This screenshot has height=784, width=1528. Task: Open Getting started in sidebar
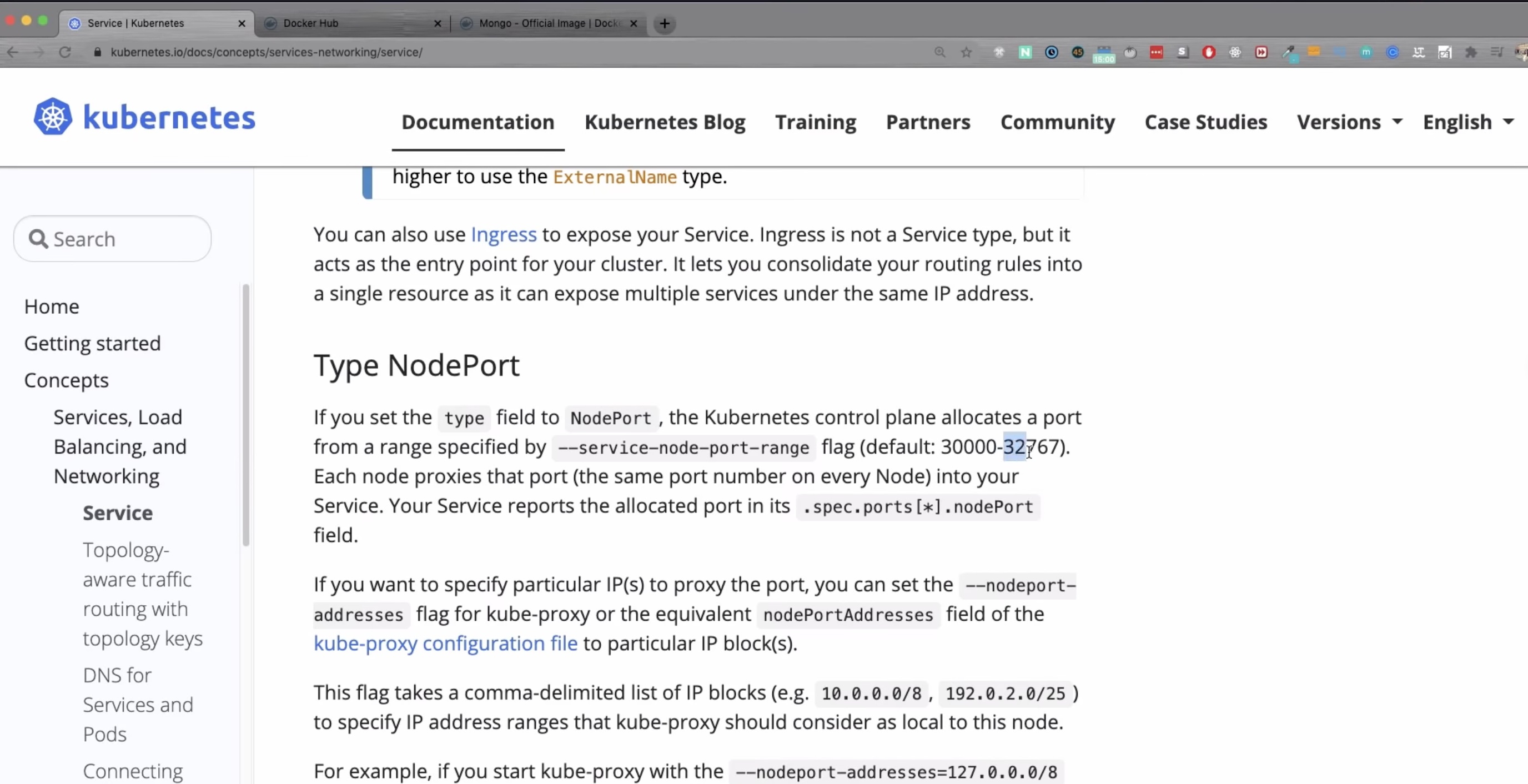pos(92,343)
